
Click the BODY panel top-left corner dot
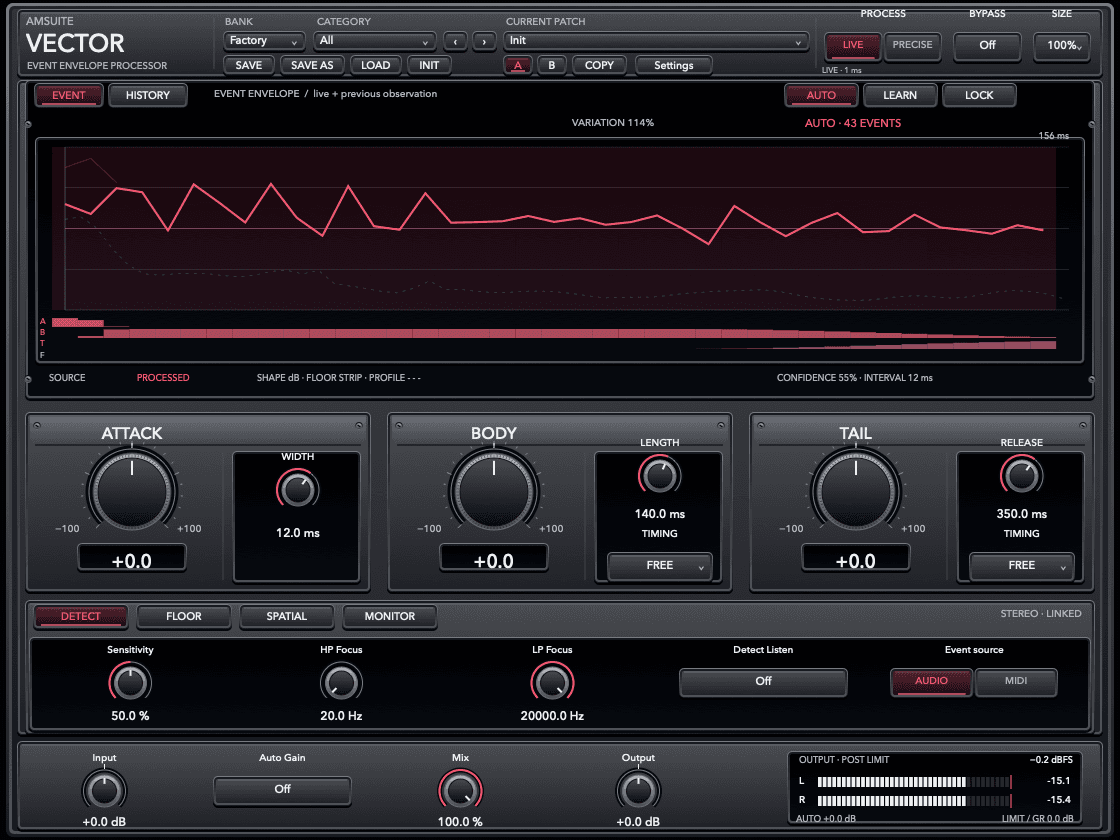tap(399, 426)
